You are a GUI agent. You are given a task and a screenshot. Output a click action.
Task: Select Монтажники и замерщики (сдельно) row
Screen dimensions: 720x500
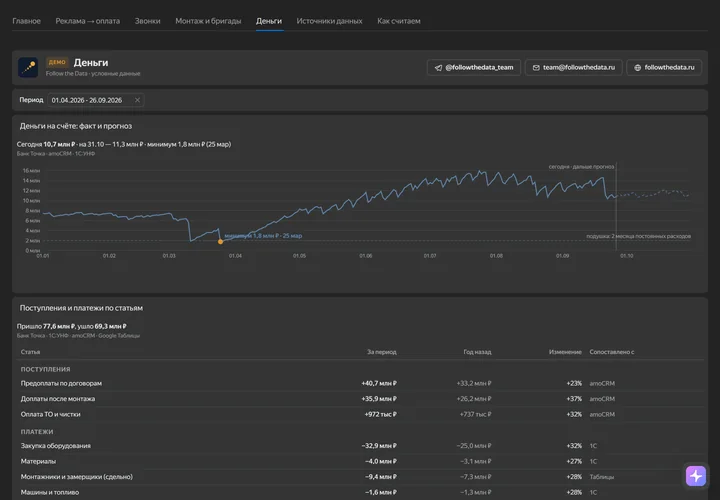(x=362, y=477)
